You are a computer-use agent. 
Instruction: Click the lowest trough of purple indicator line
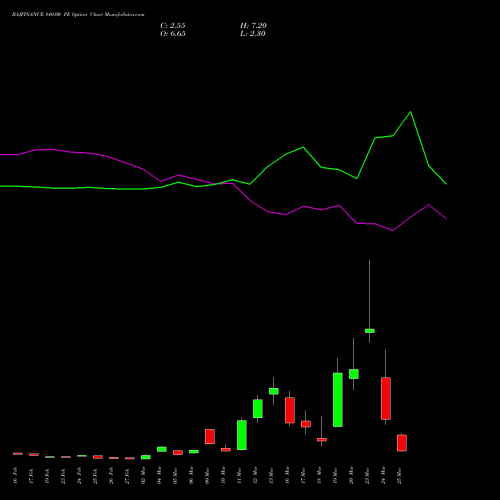coord(393,230)
